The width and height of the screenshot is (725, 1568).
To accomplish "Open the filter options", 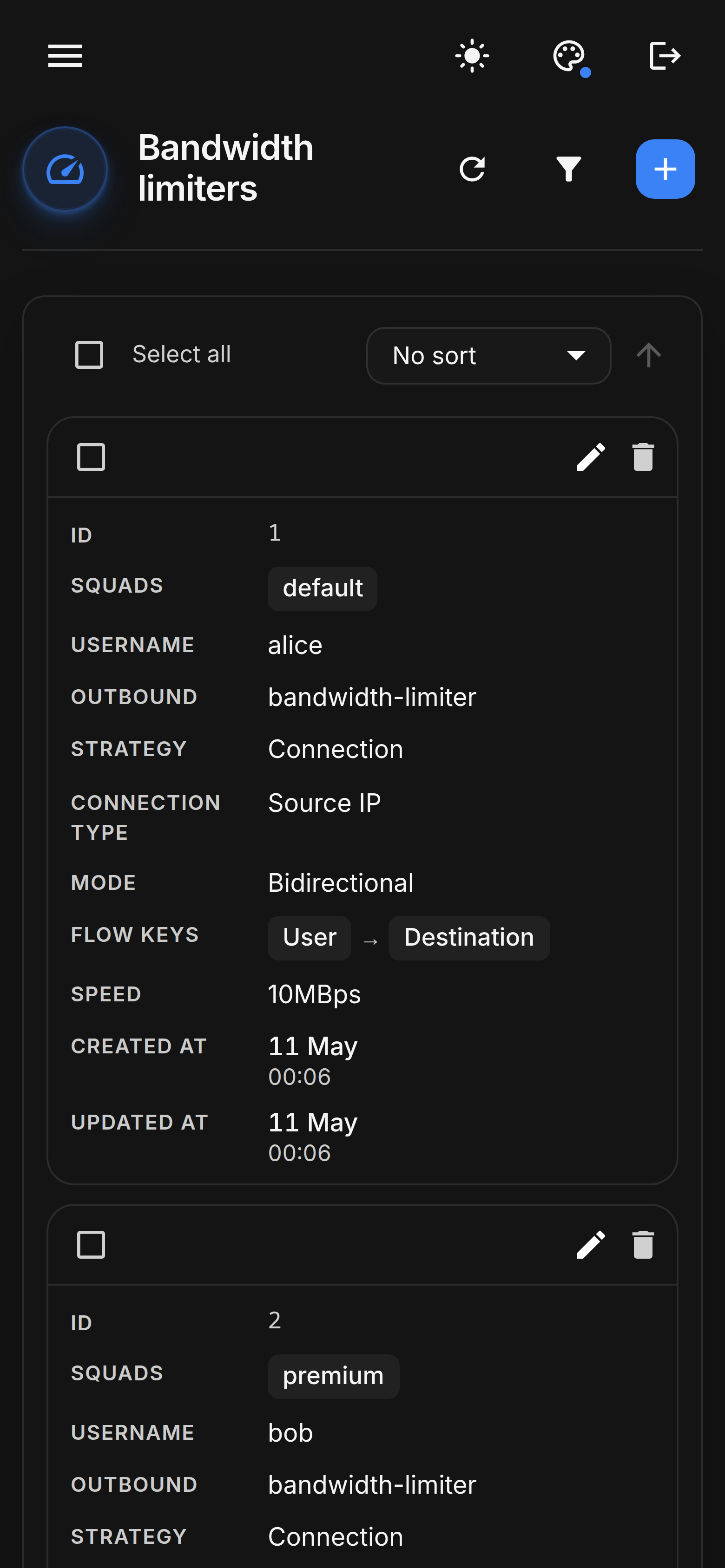I will [x=568, y=169].
